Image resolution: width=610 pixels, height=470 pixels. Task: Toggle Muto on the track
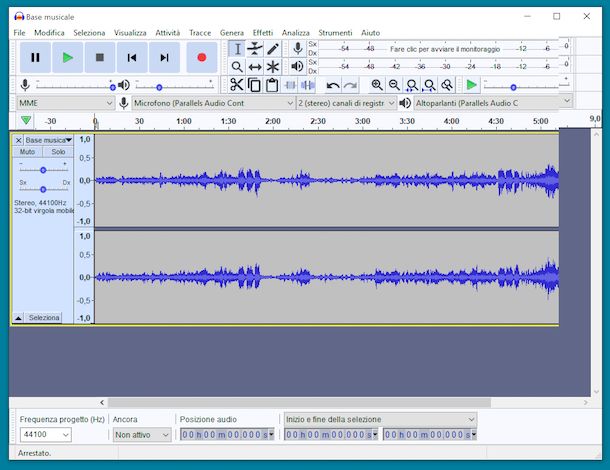tap(27, 152)
